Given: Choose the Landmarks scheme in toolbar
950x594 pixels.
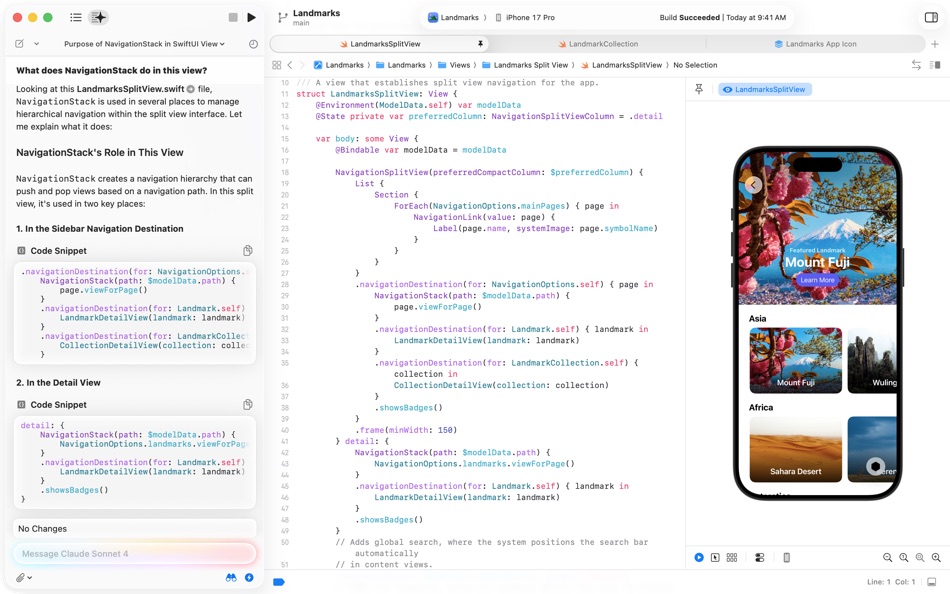Looking at the screenshot, I should click(x=453, y=18).
